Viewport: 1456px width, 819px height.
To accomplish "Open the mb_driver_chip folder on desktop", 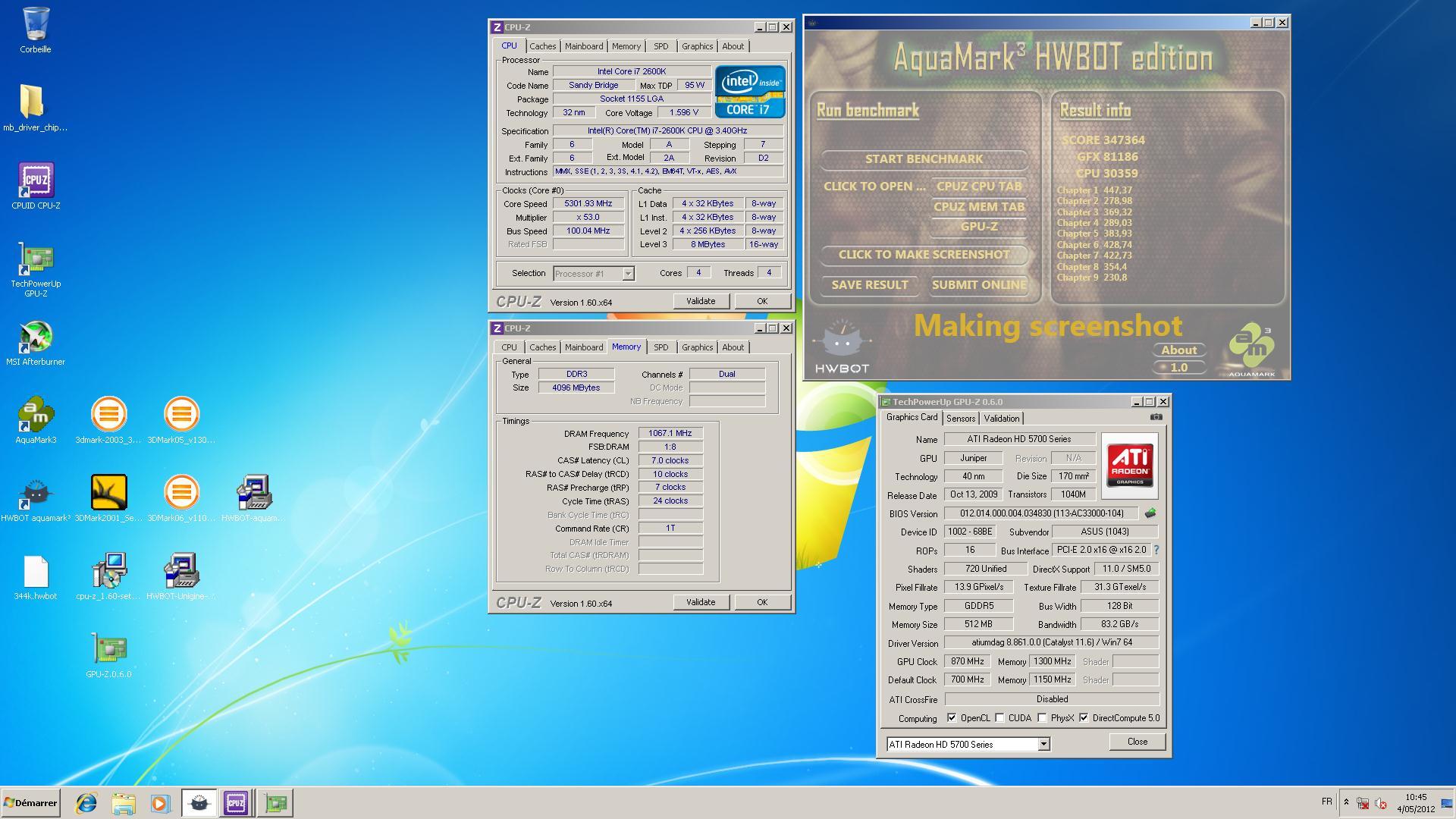I will (36, 108).
